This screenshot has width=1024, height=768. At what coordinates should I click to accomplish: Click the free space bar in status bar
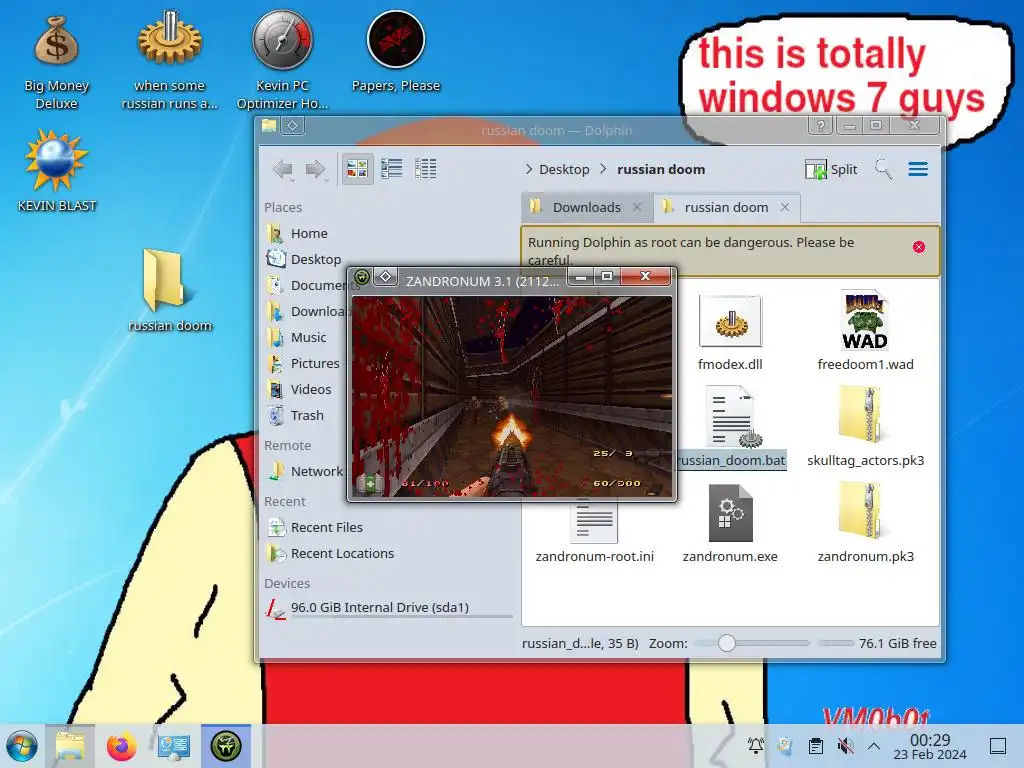(x=836, y=643)
